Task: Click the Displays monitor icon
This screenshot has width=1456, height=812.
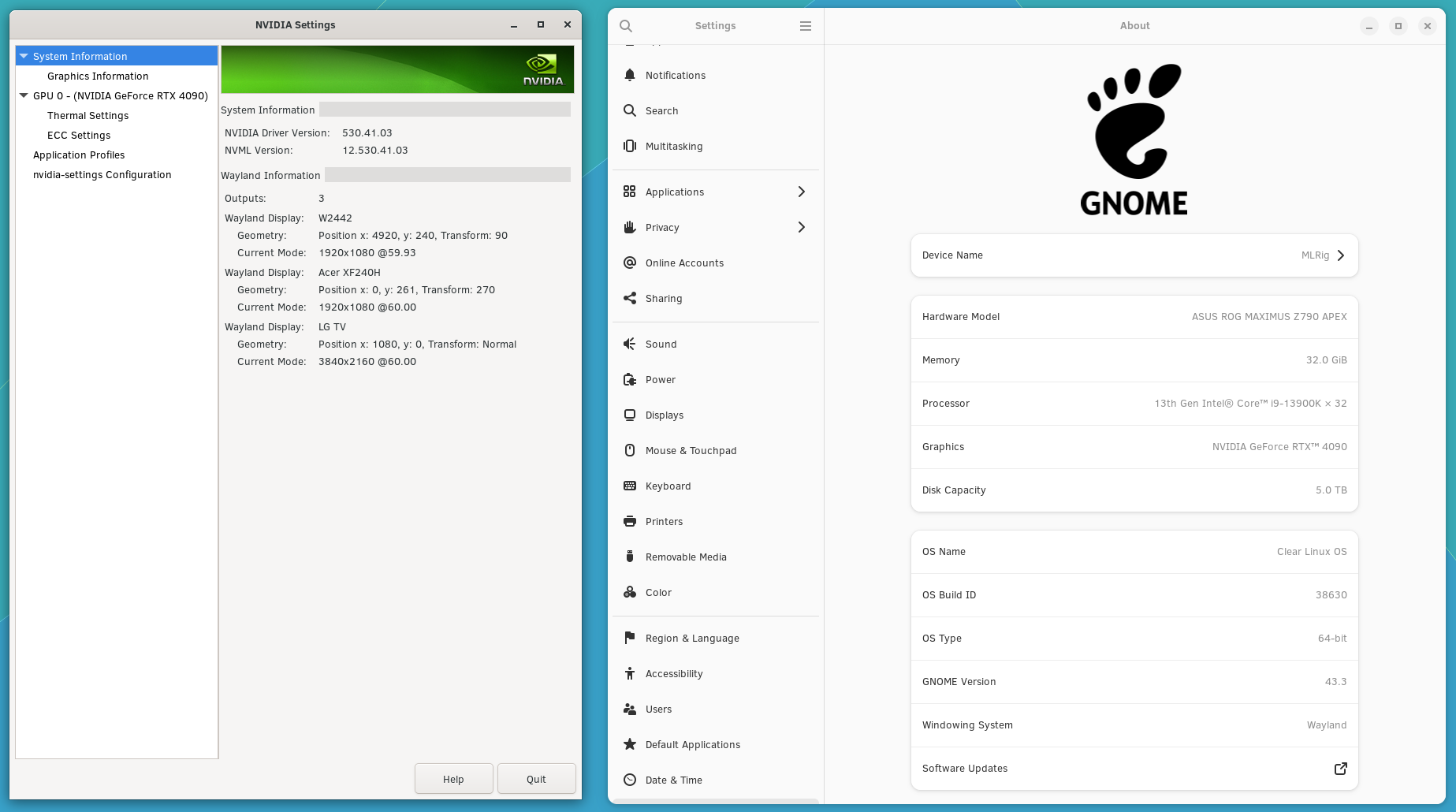Action: pyautogui.click(x=630, y=415)
